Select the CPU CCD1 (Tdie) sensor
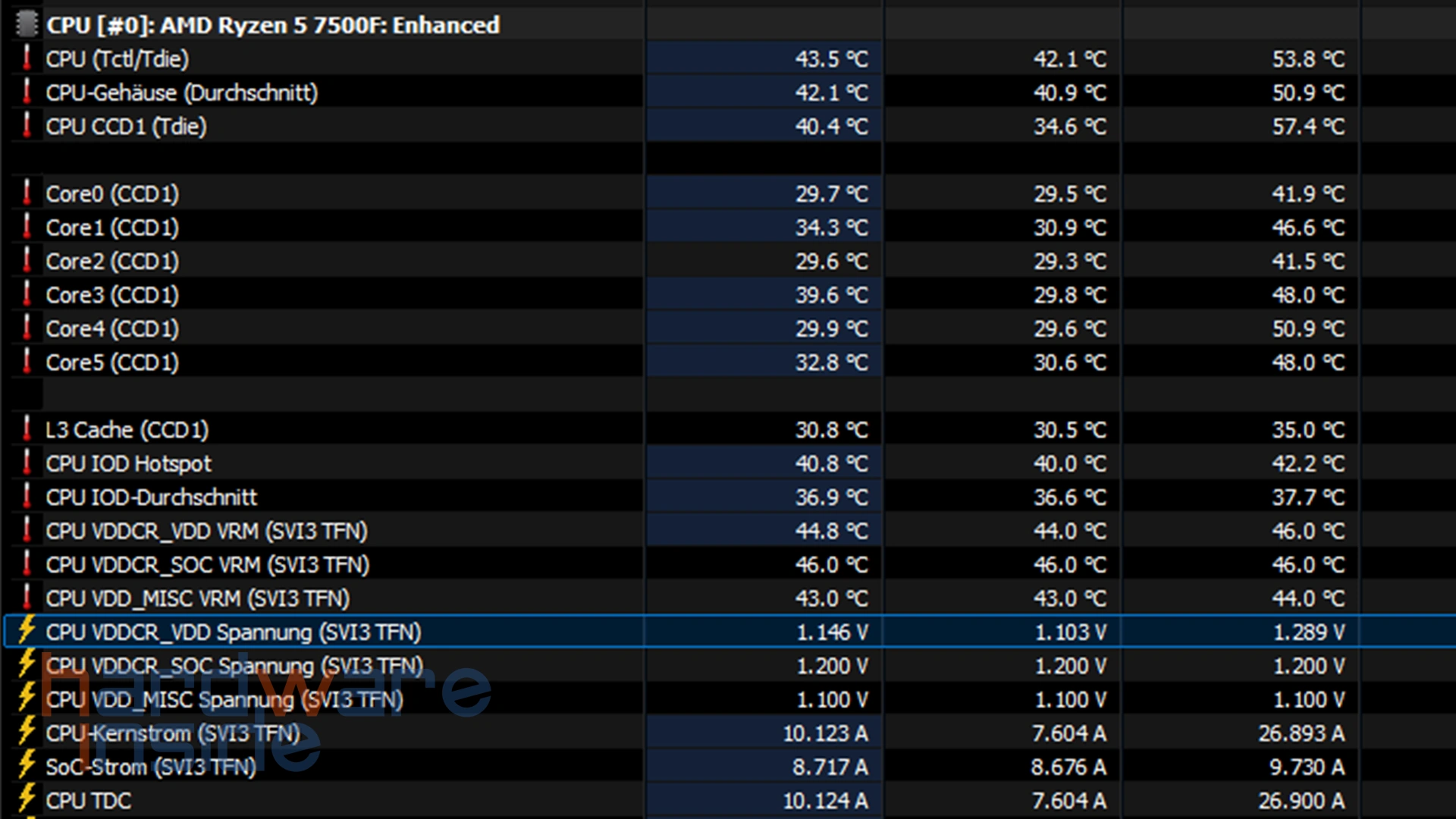1456x819 pixels. click(x=126, y=126)
